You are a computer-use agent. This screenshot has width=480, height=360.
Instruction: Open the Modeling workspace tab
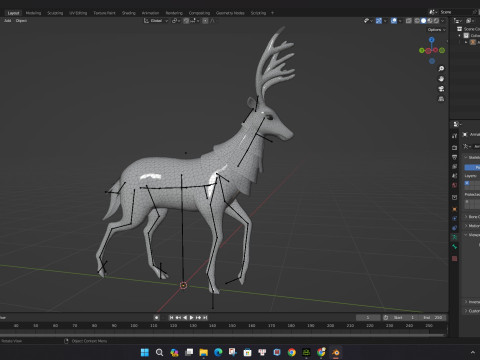click(33, 13)
